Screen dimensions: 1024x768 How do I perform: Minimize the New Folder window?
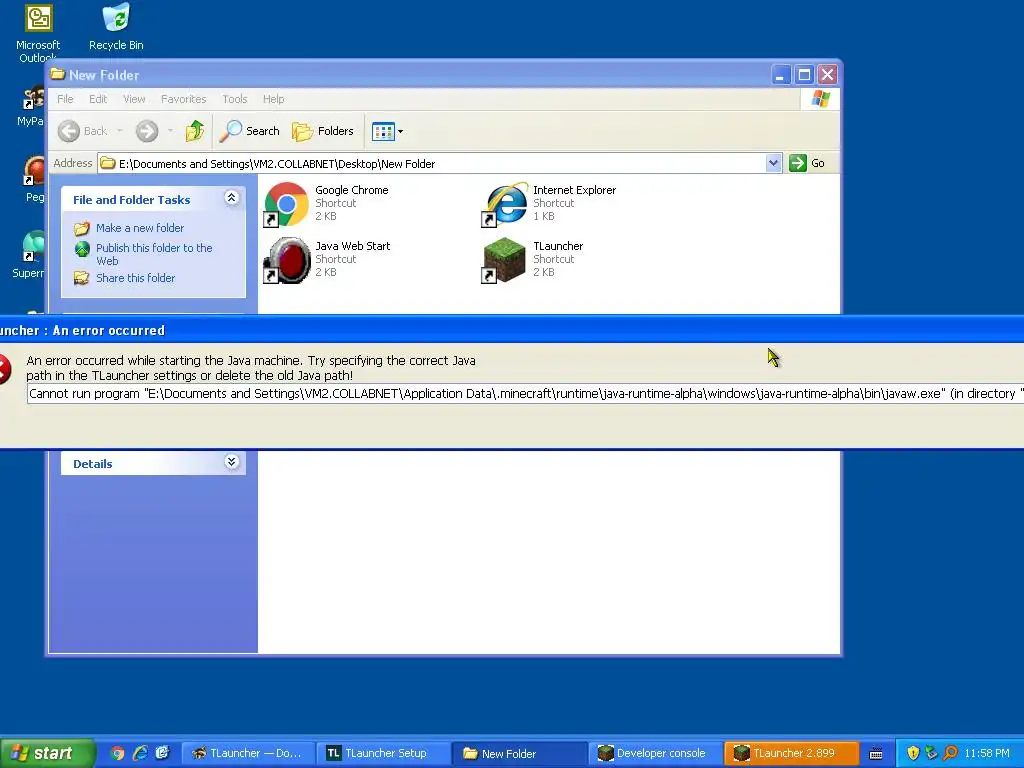click(780, 75)
